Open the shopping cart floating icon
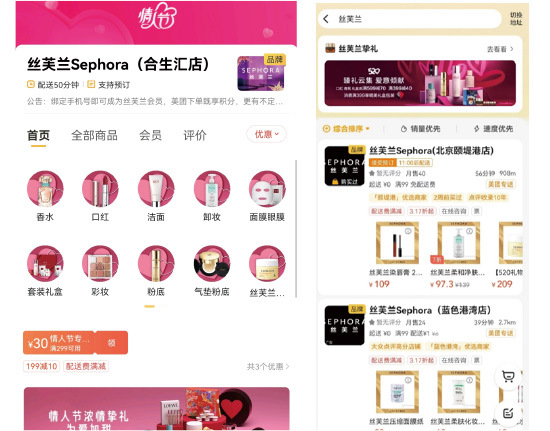Image resolution: width=550 pixels, height=431 pixels. (508, 376)
